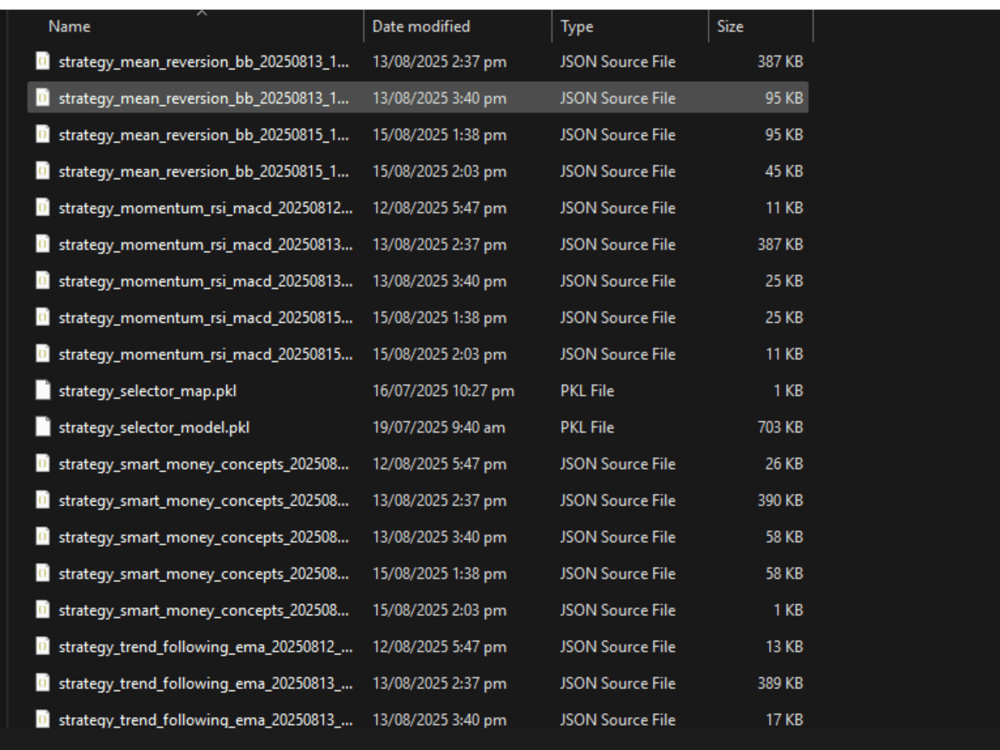Click JSON icon of the highlighted 95 KB file
Image resolution: width=1000 pixels, height=750 pixels.
click(x=43, y=98)
